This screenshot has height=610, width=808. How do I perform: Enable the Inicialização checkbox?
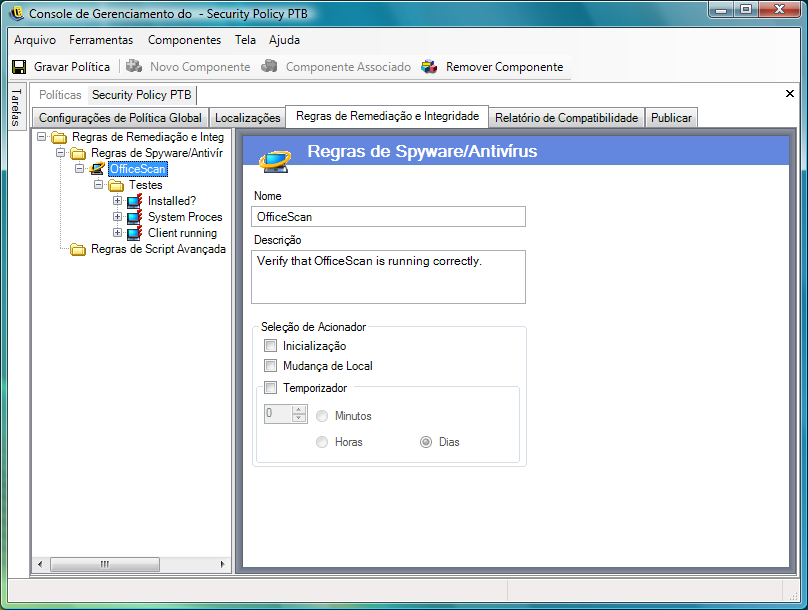[x=271, y=346]
